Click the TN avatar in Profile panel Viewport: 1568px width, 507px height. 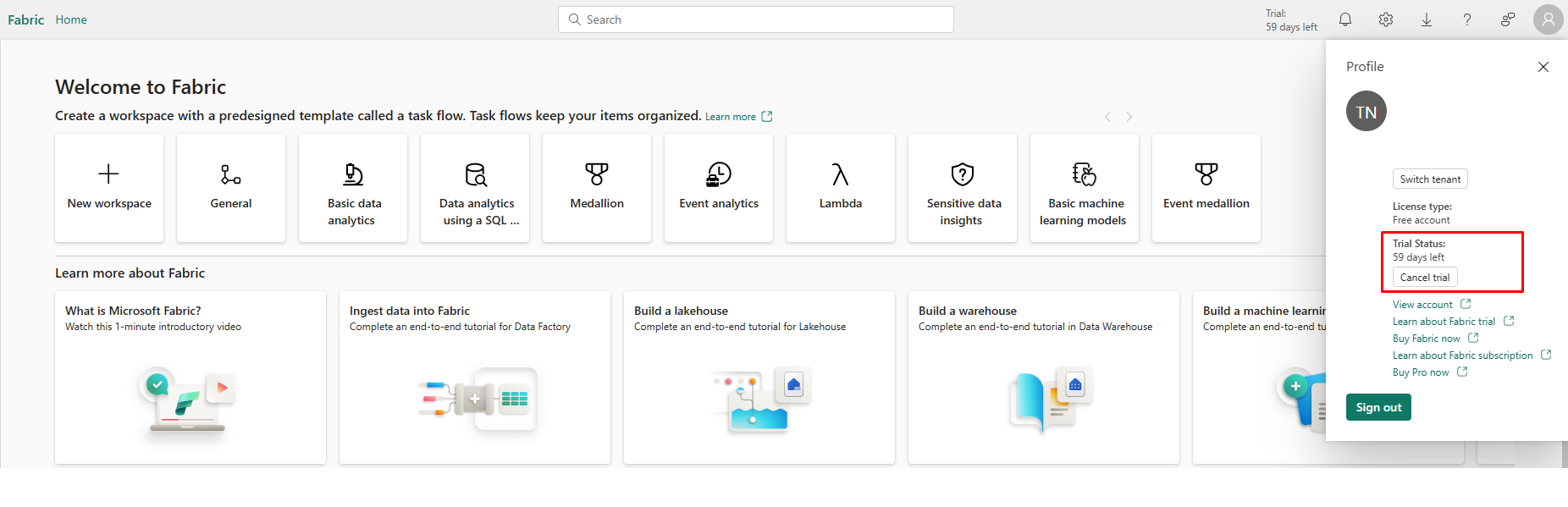tap(1366, 111)
